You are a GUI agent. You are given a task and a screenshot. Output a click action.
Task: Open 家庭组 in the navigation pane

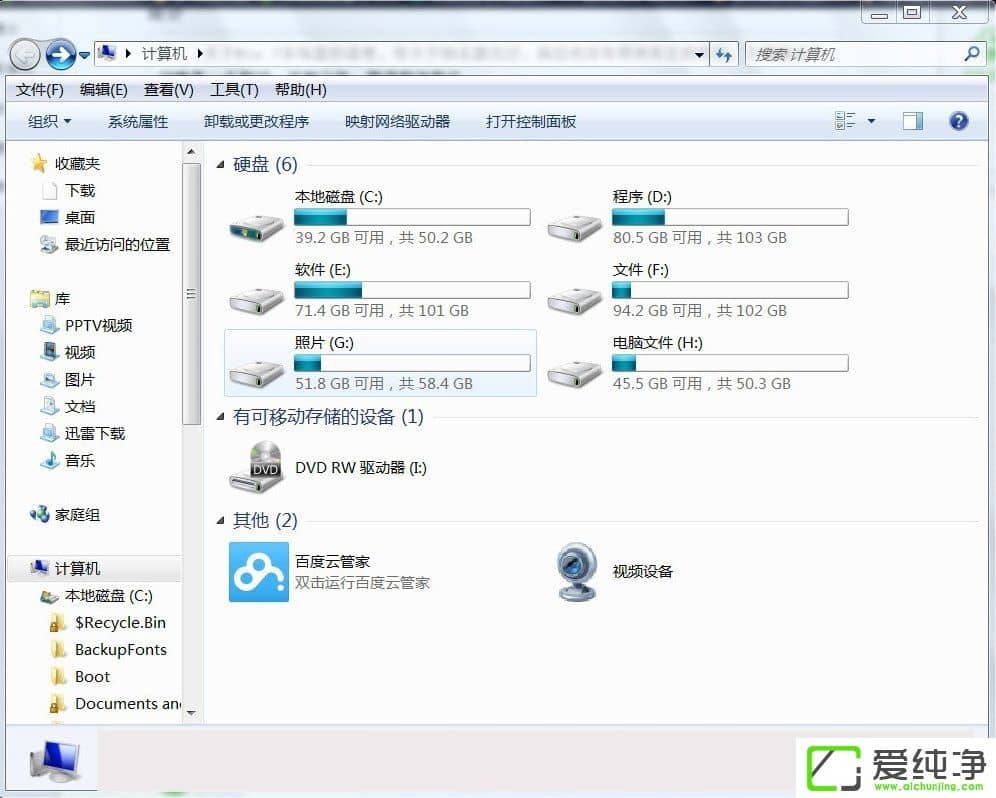coord(77,515)
